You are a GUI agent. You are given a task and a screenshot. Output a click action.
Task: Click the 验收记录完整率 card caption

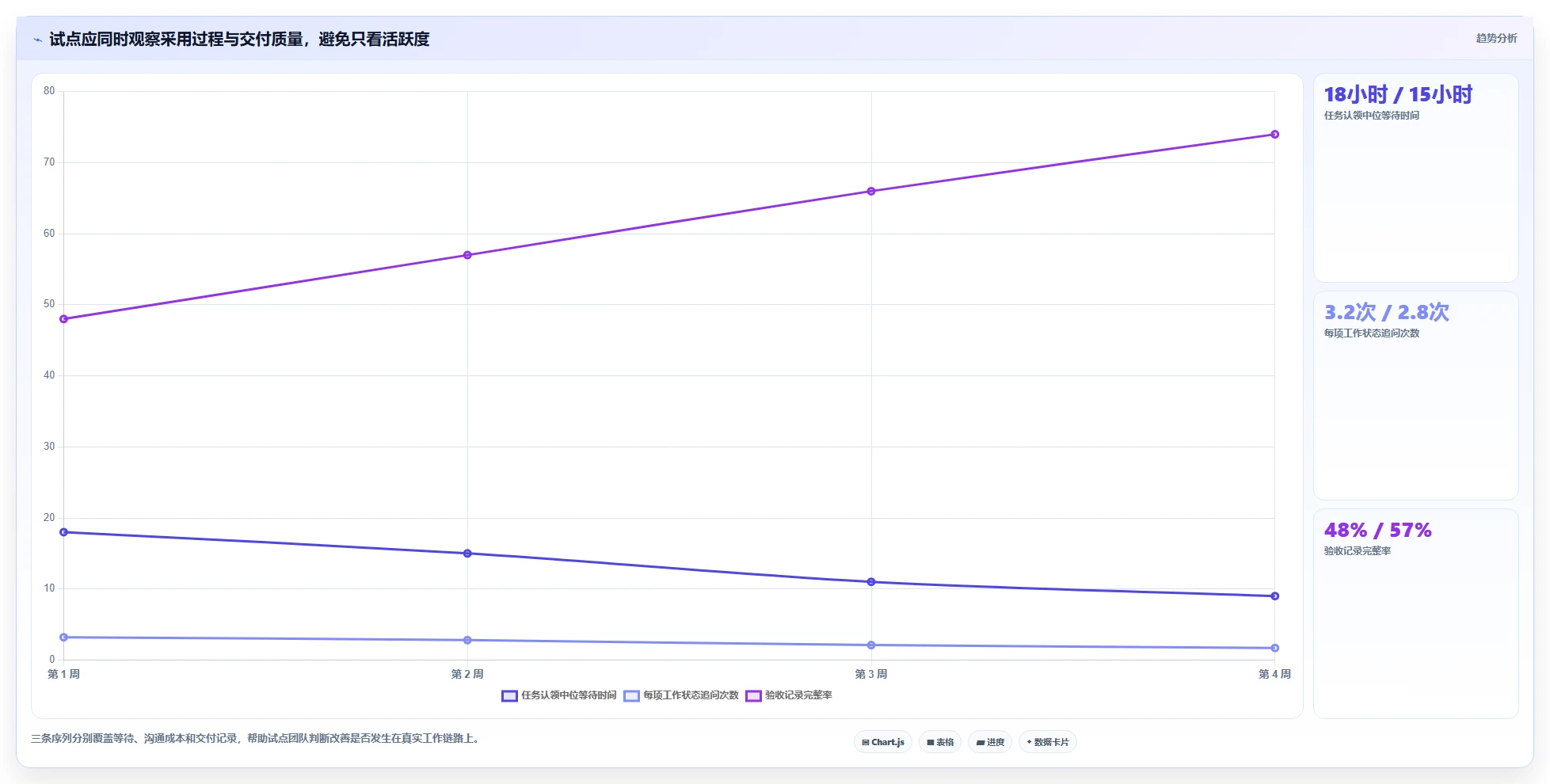point(1358,551)
